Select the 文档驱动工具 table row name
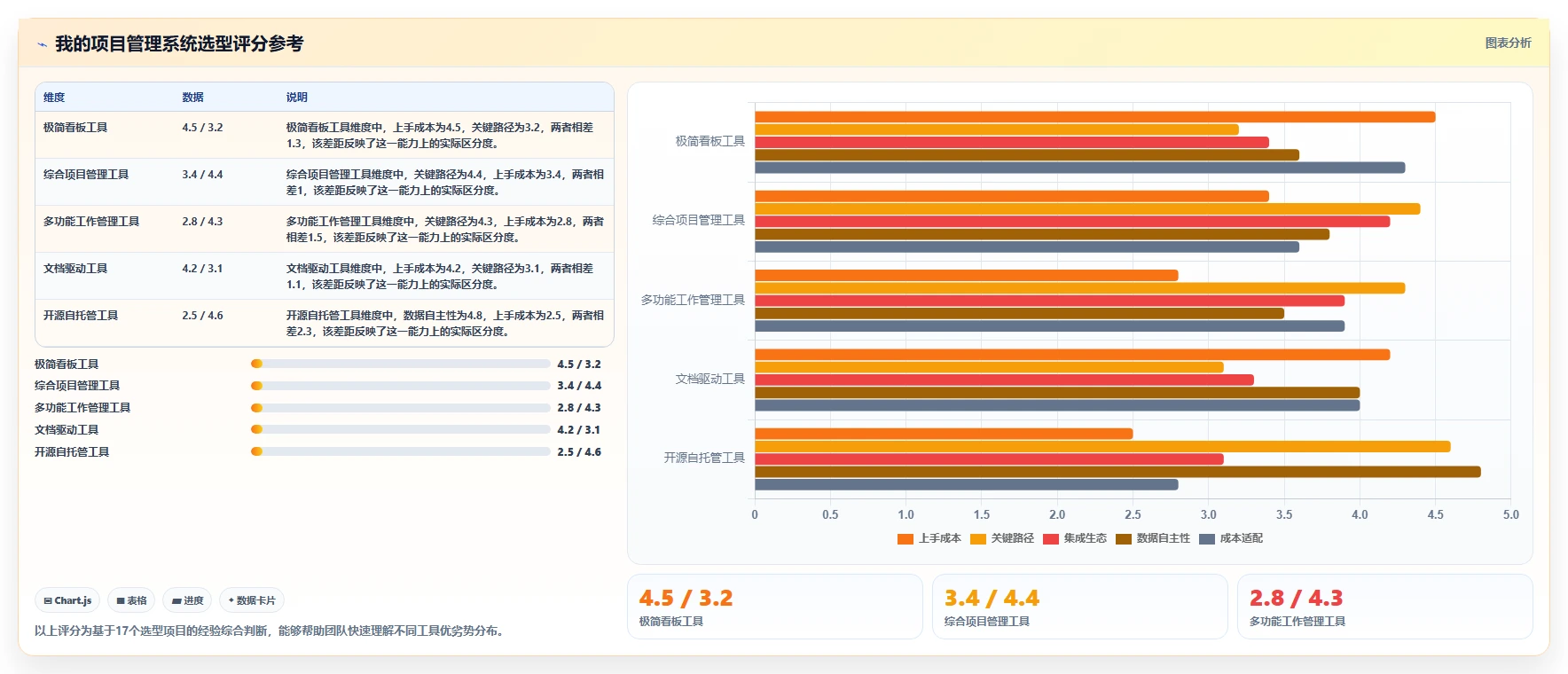This screenshot has width=1568, height=674. pos(75,269)
